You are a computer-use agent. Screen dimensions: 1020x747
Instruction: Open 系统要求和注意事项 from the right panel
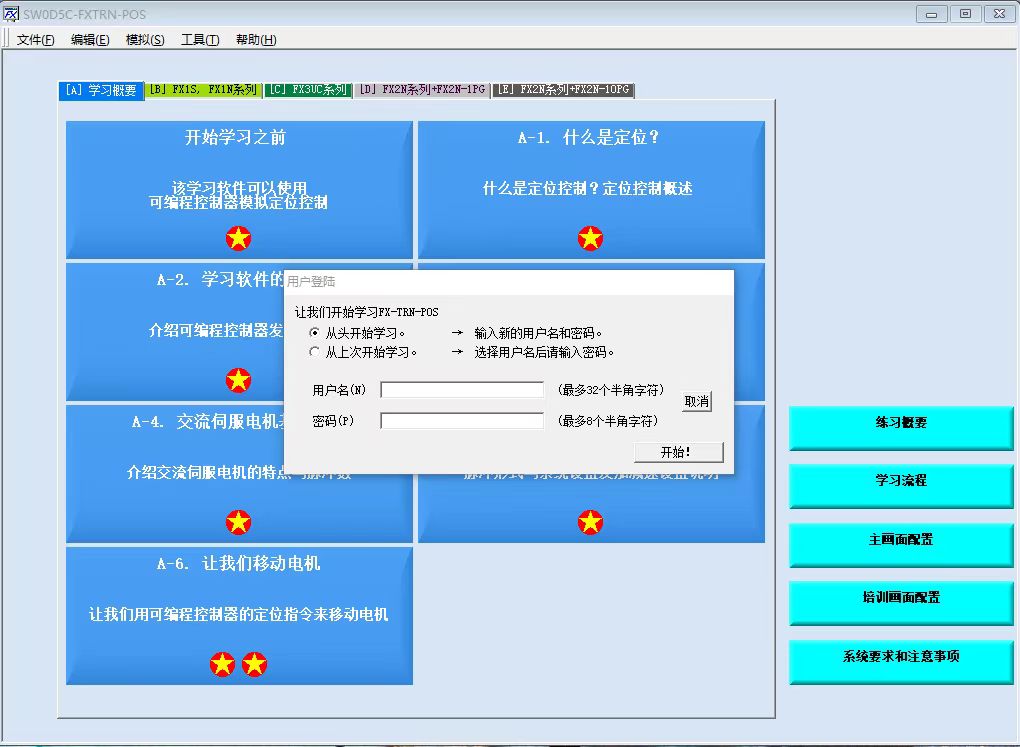pos(900,658)
